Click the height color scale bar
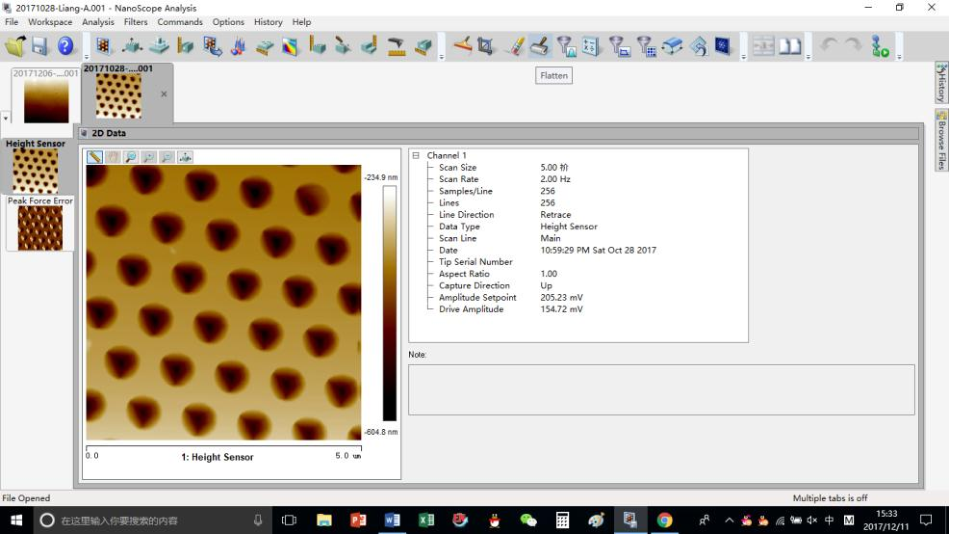 (389, 302)
